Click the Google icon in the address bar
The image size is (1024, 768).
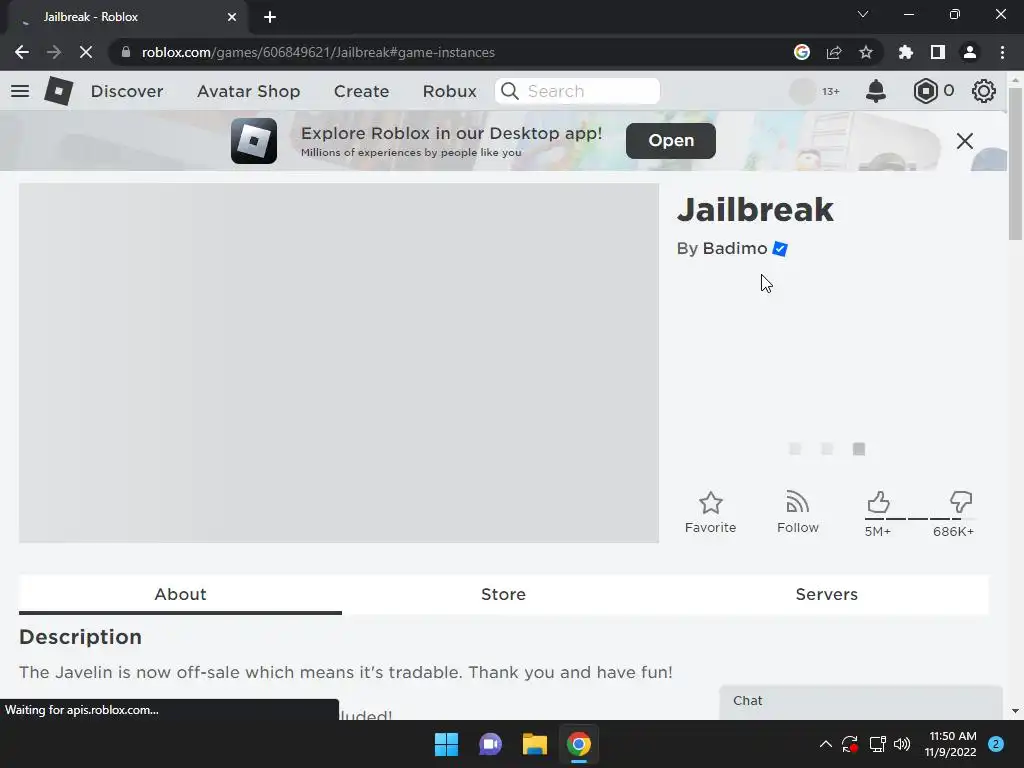pos(802,52)
